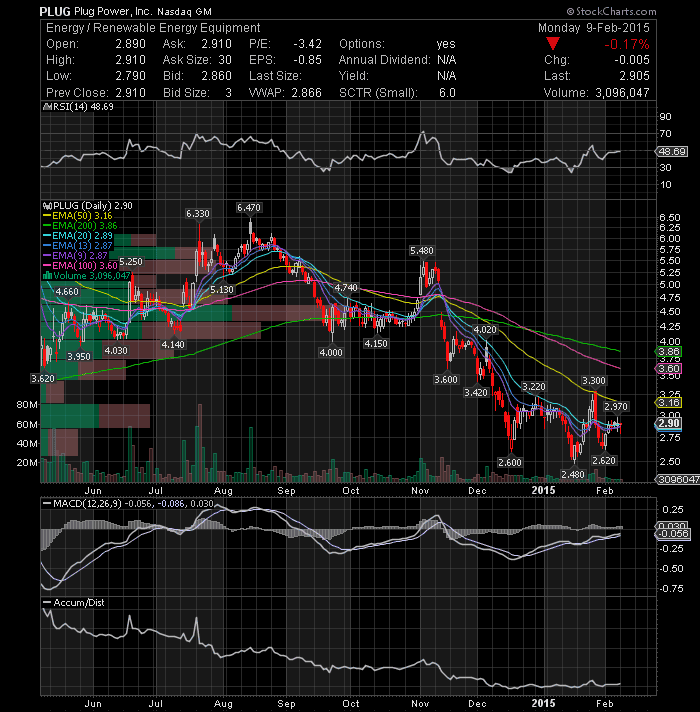Click the EMA(200) 3.86 legend entry

[x=80, y=226]
